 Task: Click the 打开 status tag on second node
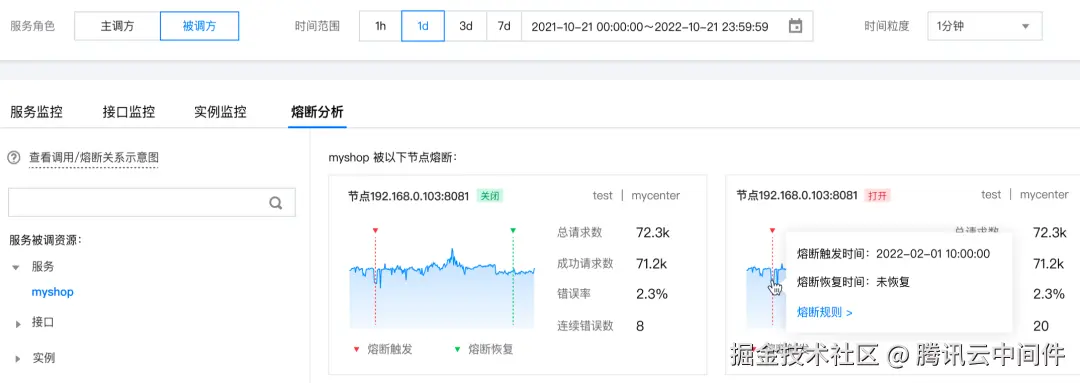tap(878, 196)
